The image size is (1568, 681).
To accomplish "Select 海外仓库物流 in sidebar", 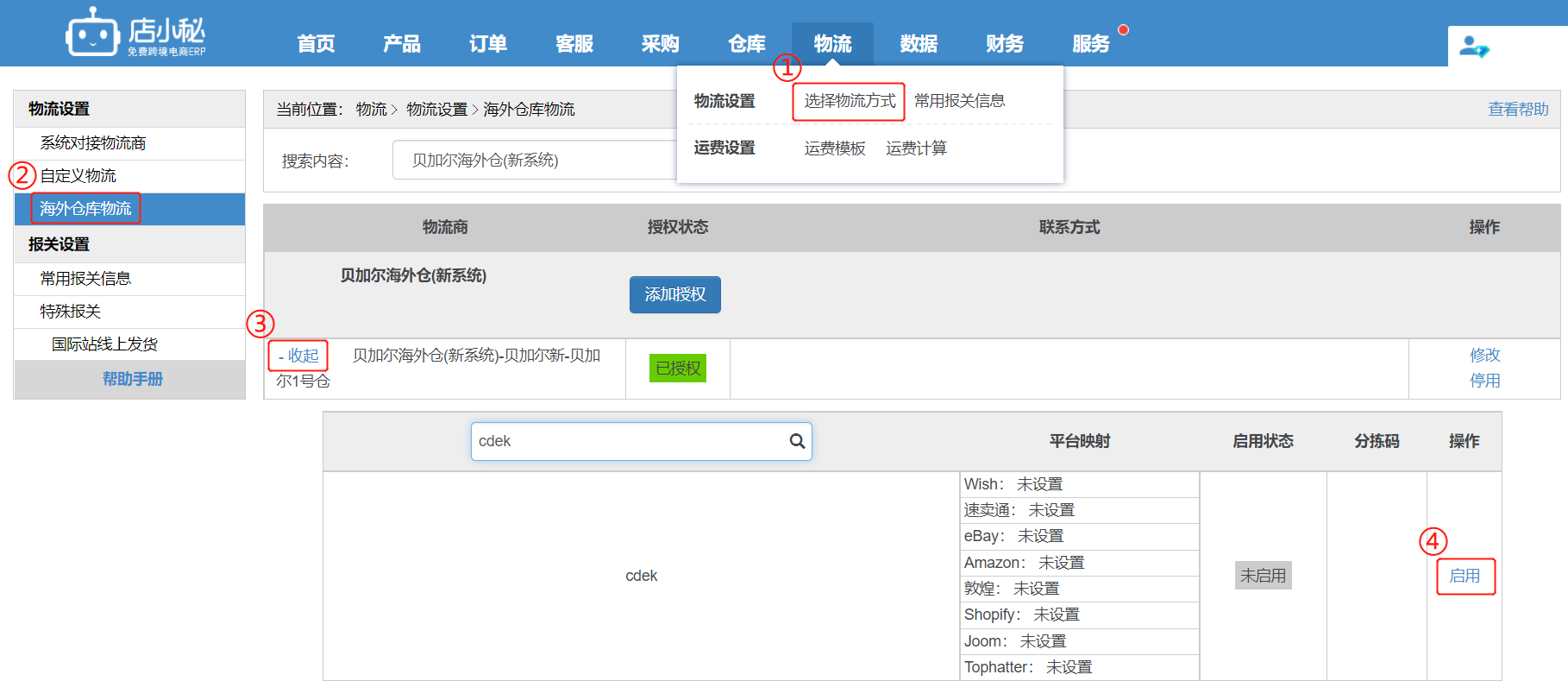I will [129, 209].
